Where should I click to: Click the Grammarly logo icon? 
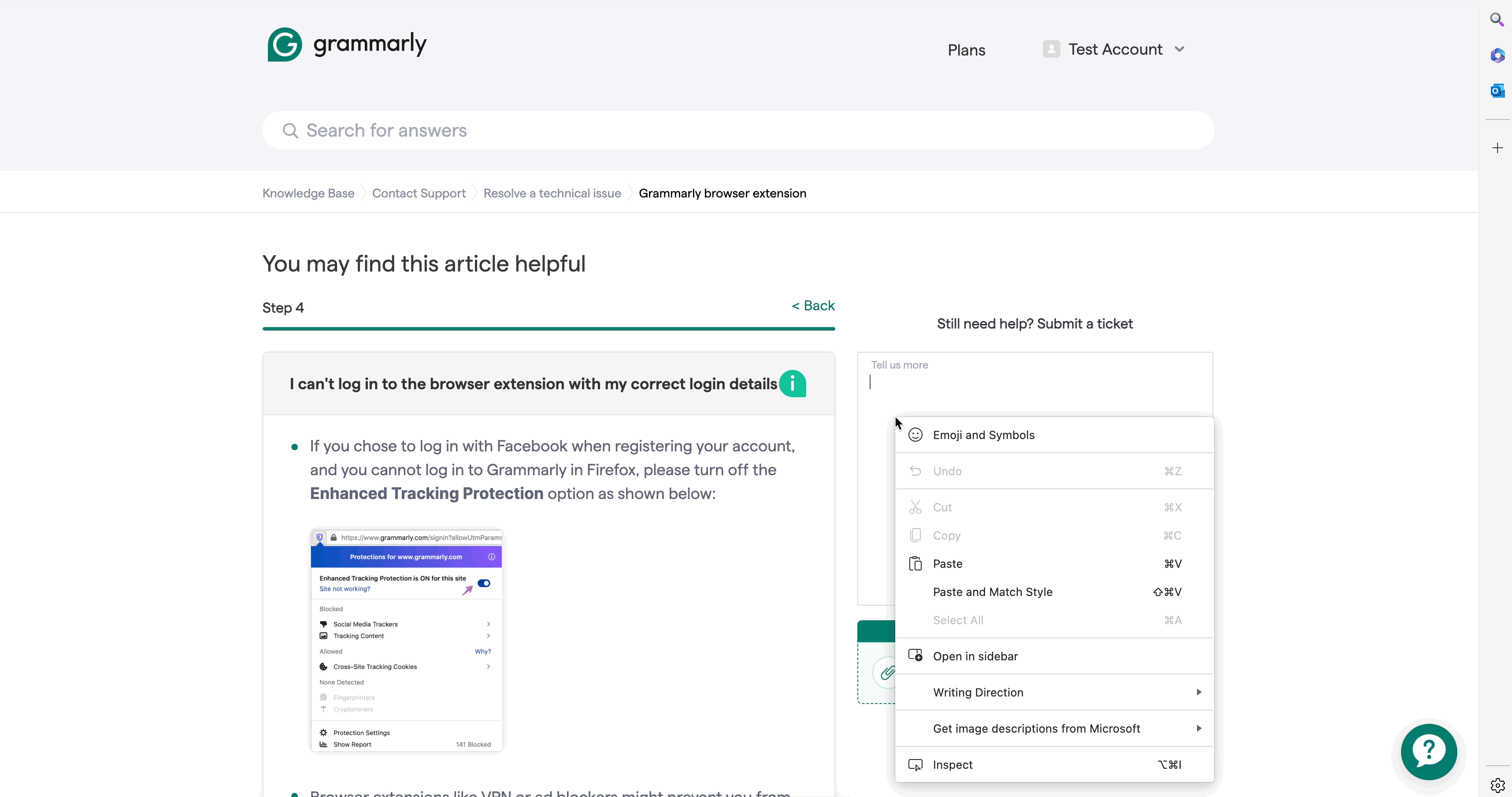[285, 45]
